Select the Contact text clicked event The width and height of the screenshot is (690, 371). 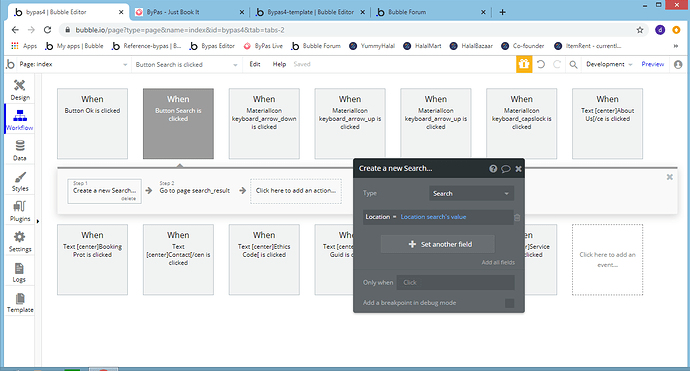(x=178, y=260)
